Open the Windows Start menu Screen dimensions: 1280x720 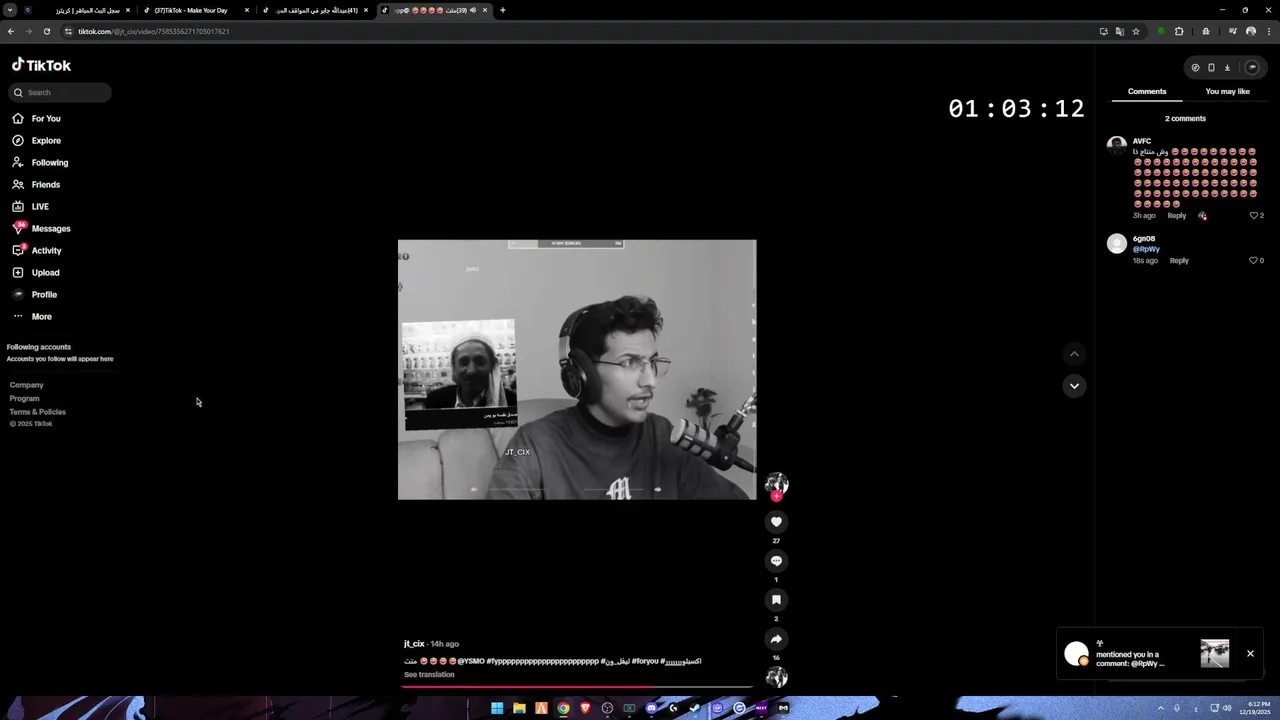coord(497,708)
